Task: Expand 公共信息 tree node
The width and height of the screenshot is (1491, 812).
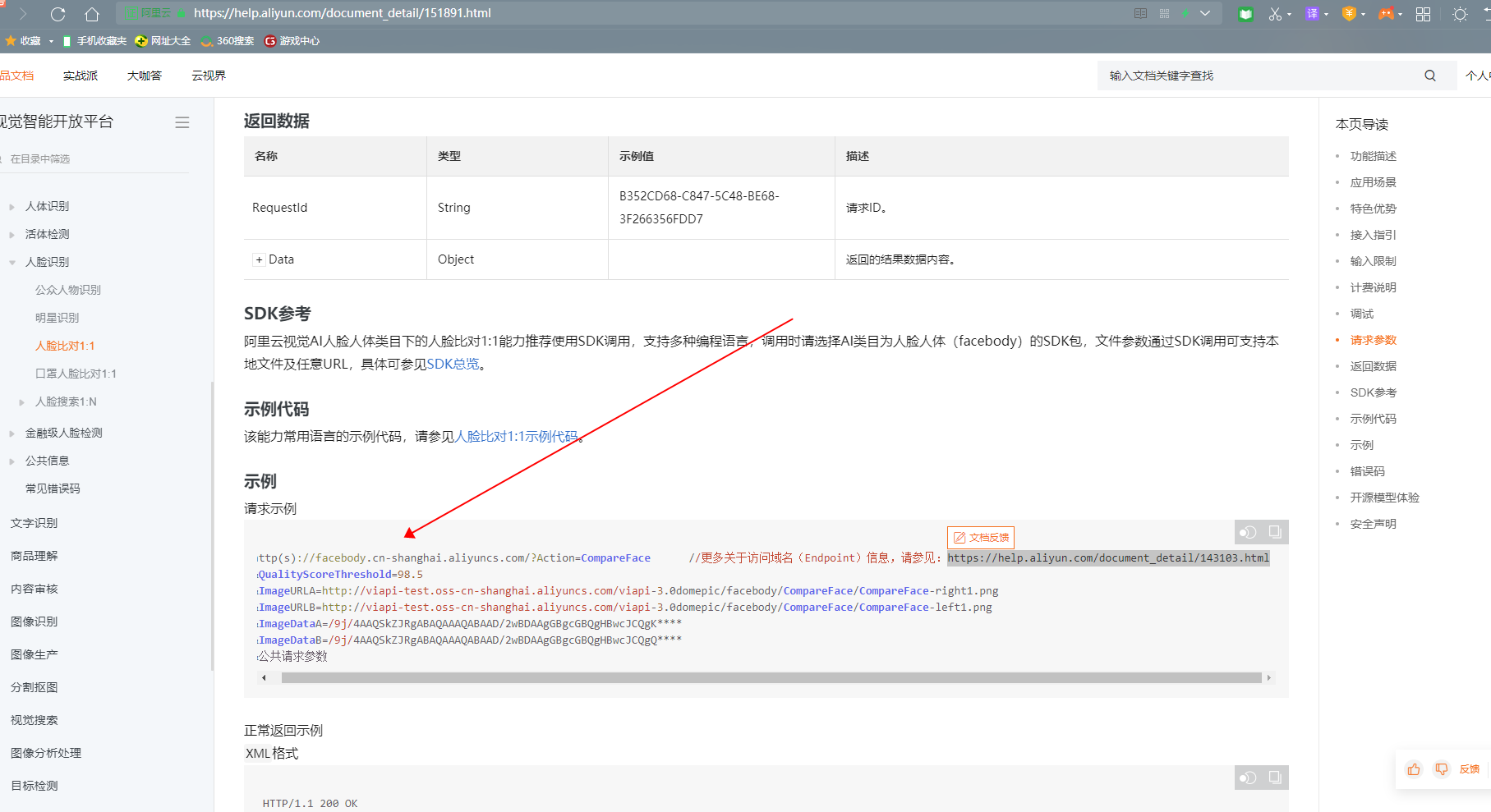Action: [x=12, y=461]
